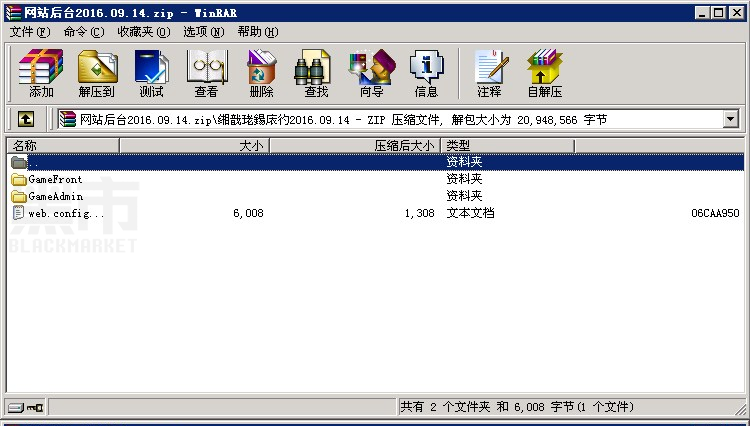Click the web.config file icon

pos(18,213)
